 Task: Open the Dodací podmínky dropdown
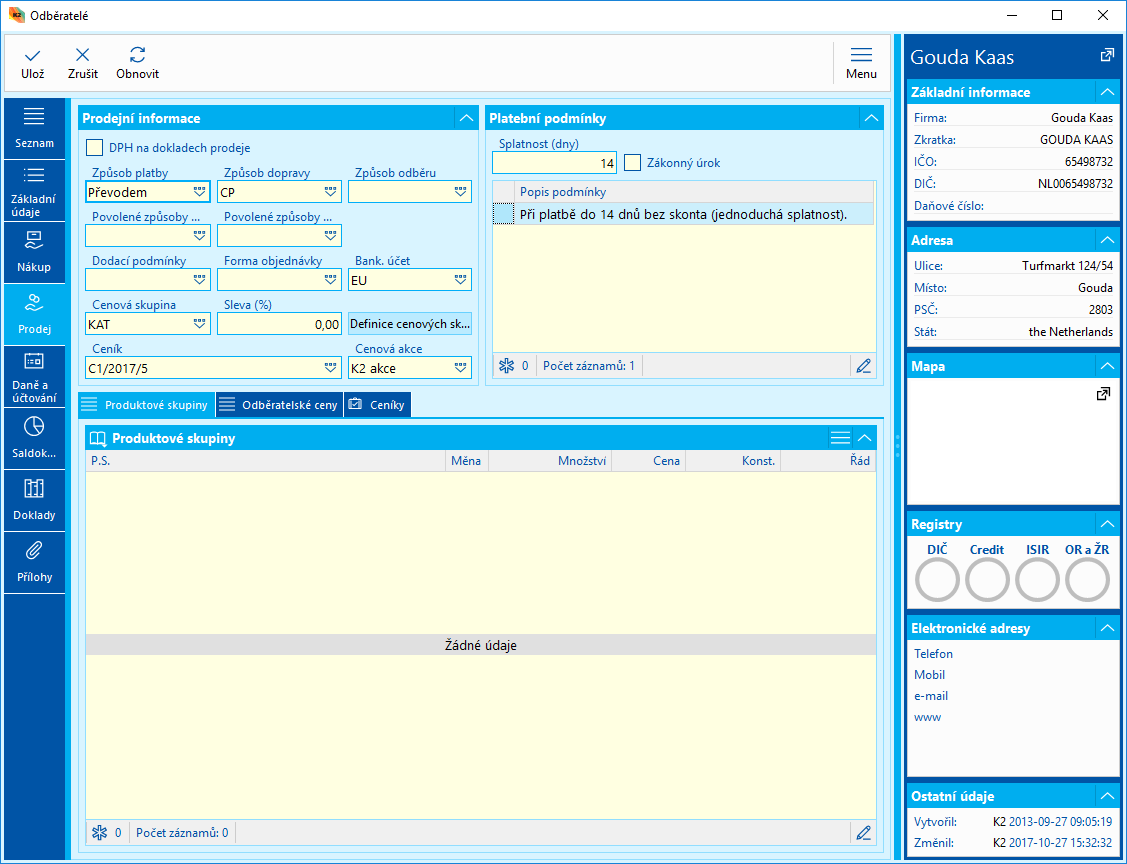tap(199, 280)
